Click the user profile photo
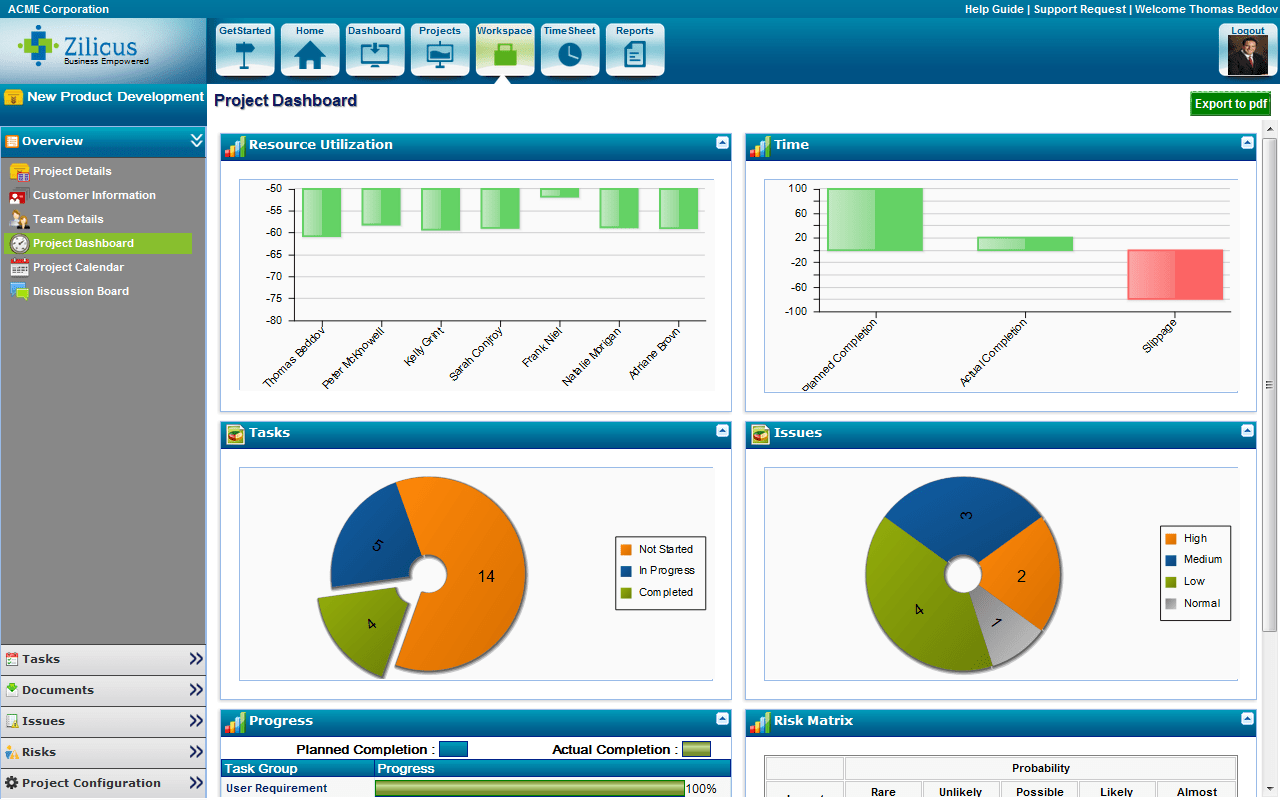This screenshot has width=1280, height=800. coord(1247,55)
